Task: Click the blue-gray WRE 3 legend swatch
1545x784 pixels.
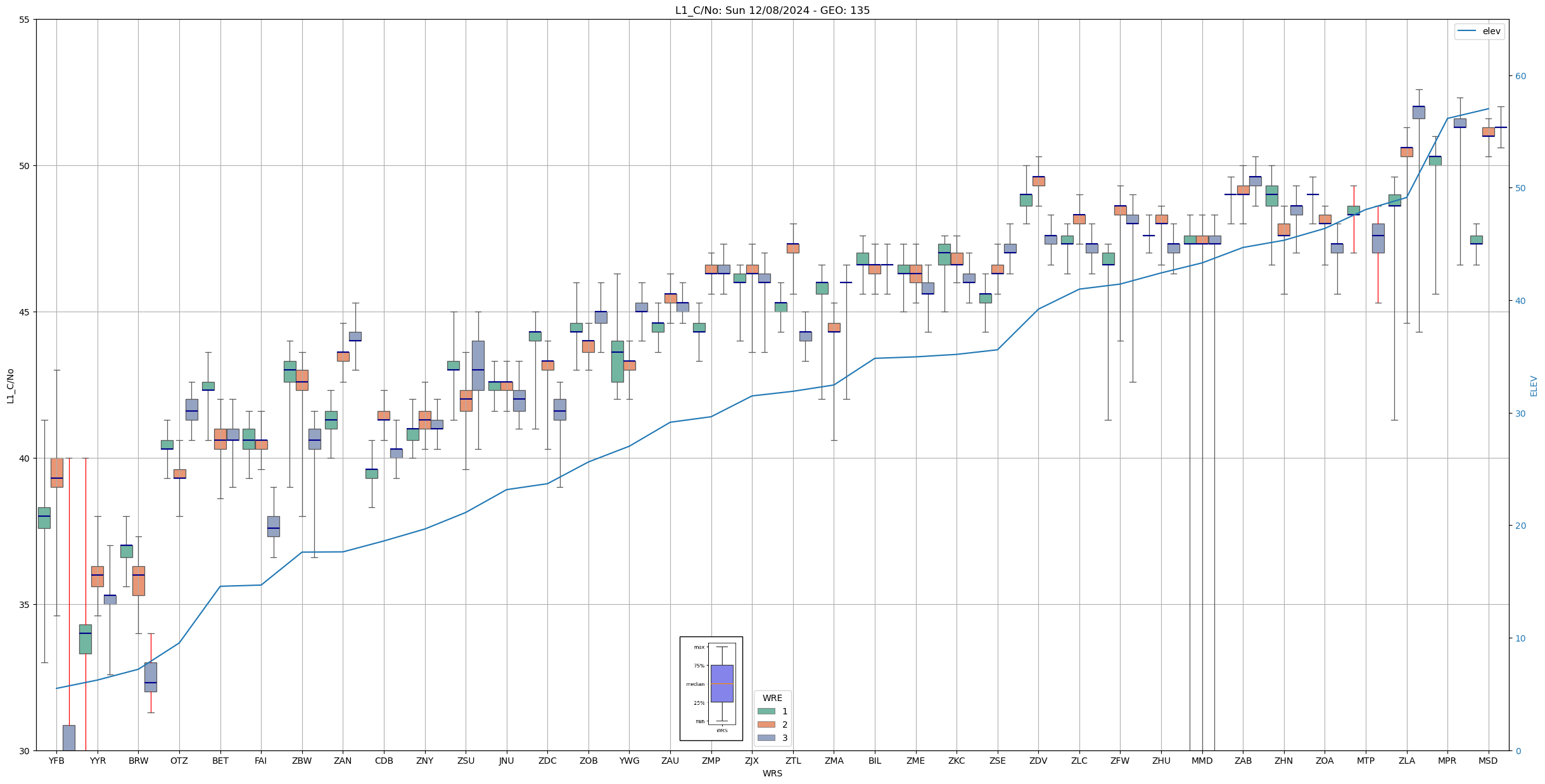Action: 766,738
